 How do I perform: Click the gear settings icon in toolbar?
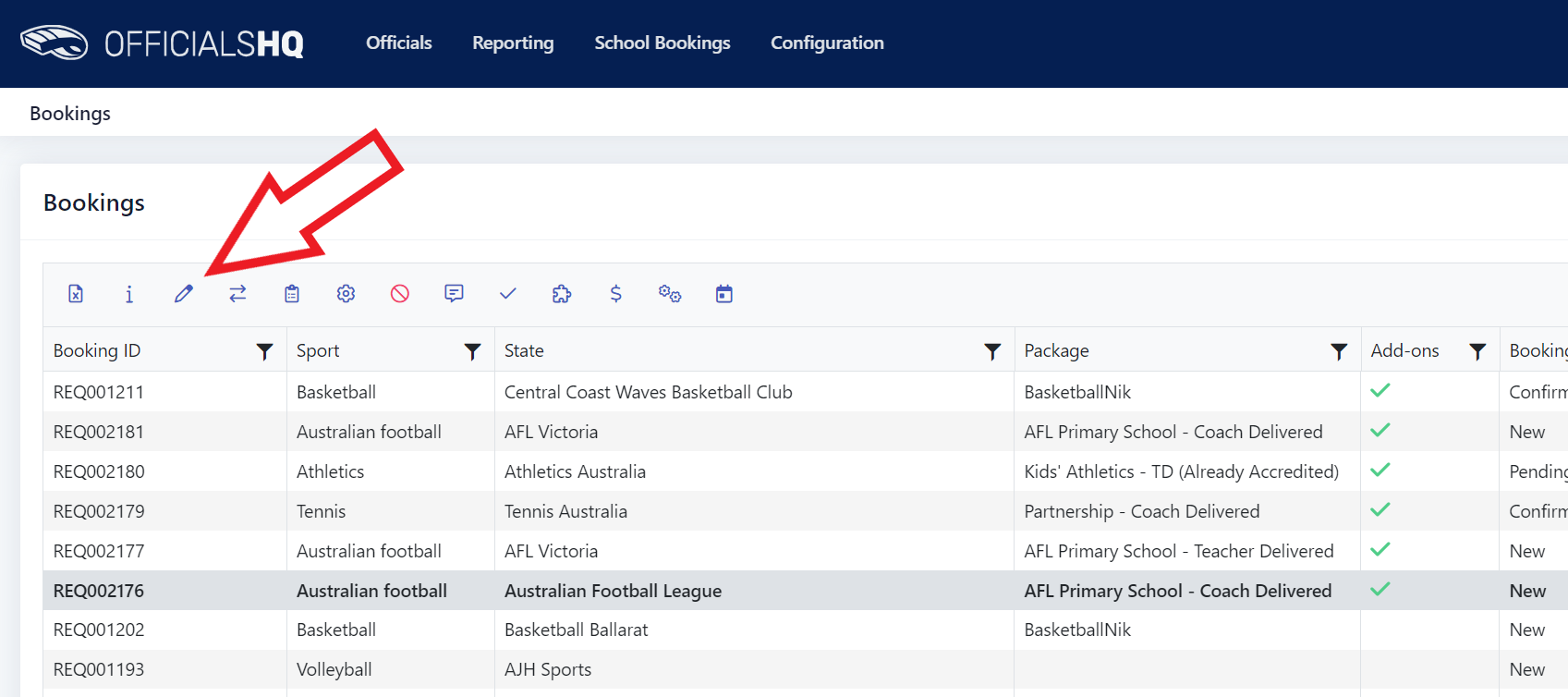(346, 294)
